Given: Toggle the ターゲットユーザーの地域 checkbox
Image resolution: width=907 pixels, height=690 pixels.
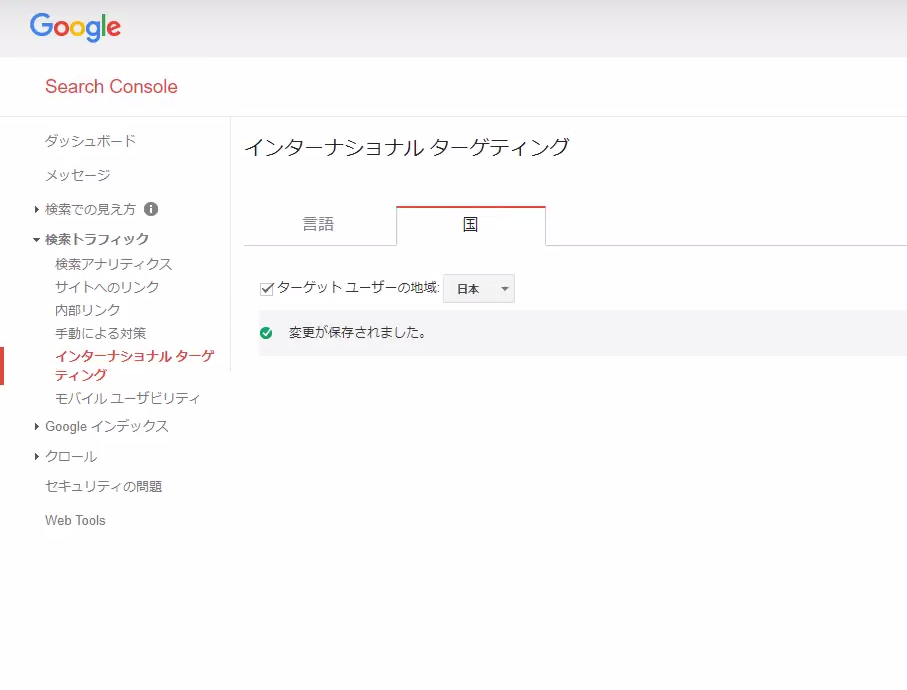Looking at the screenshot, I should [x=267, y=288].
